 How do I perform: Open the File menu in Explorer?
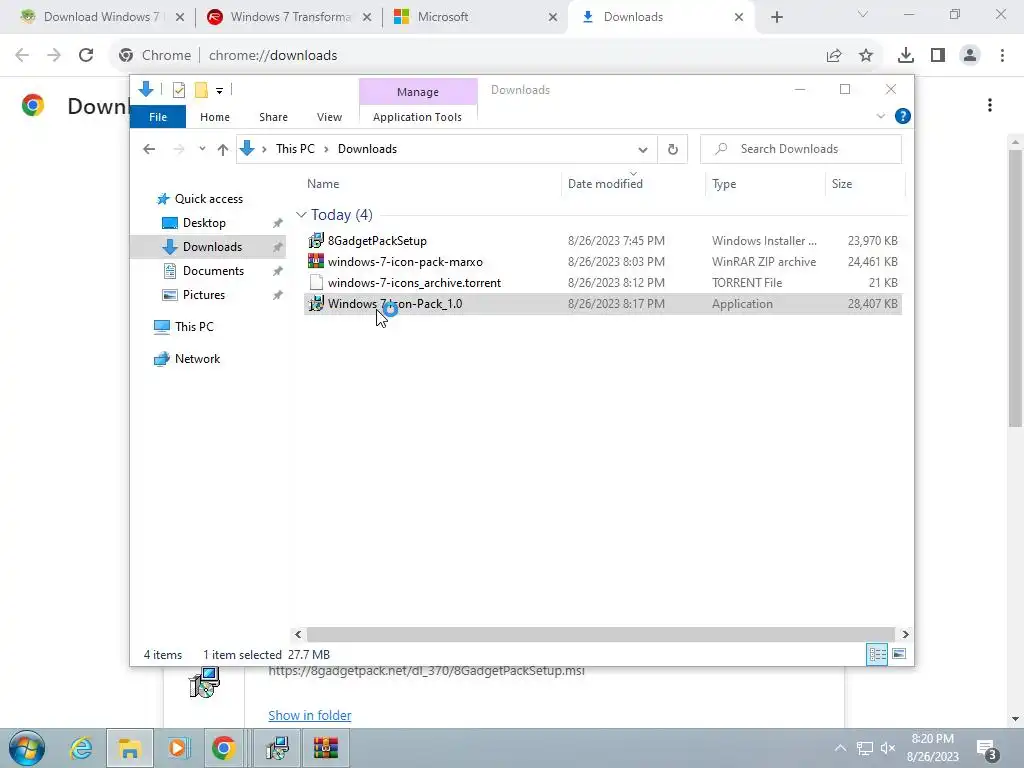point(158,117)
